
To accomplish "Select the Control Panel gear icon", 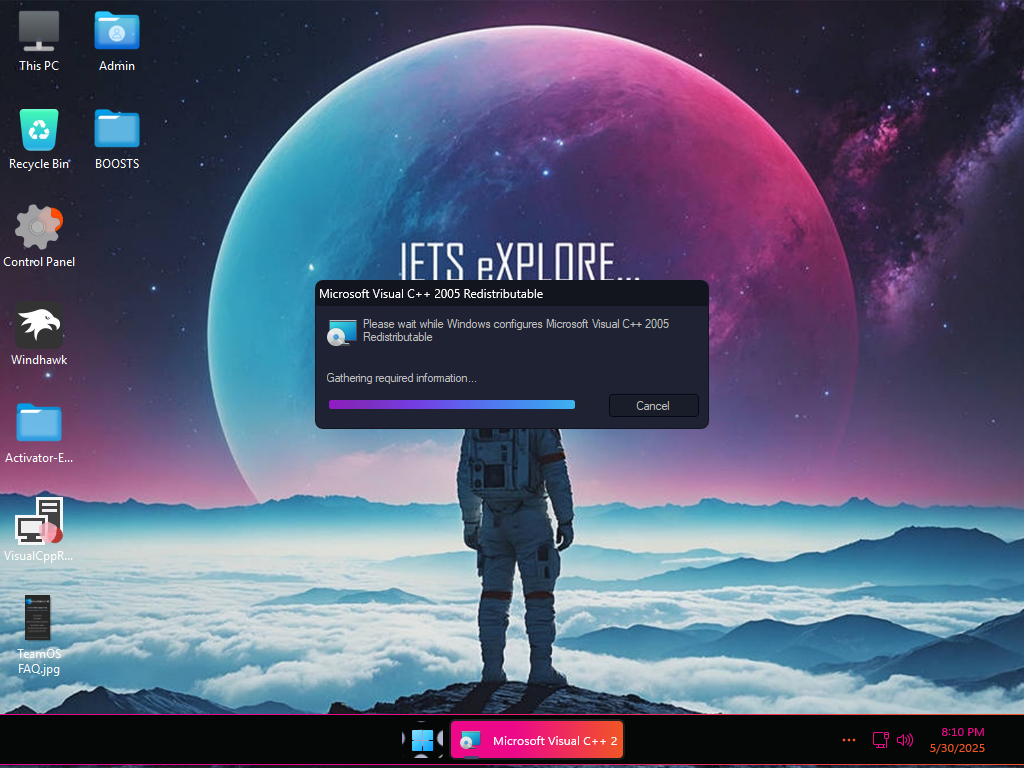I will [39, 227].
